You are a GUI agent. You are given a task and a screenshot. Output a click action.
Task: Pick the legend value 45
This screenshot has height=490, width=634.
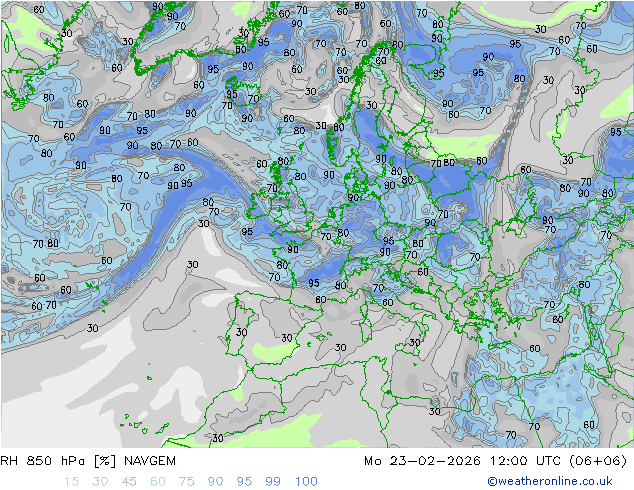(x=129, y=482)
